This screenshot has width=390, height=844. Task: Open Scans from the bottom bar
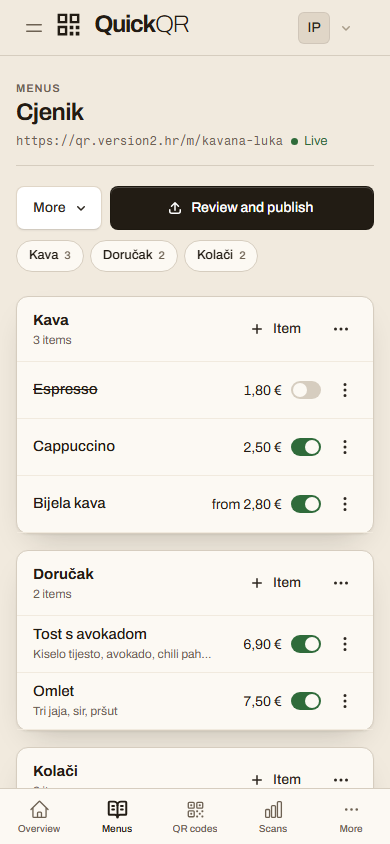pyautogui.click(x=273, y=817)
